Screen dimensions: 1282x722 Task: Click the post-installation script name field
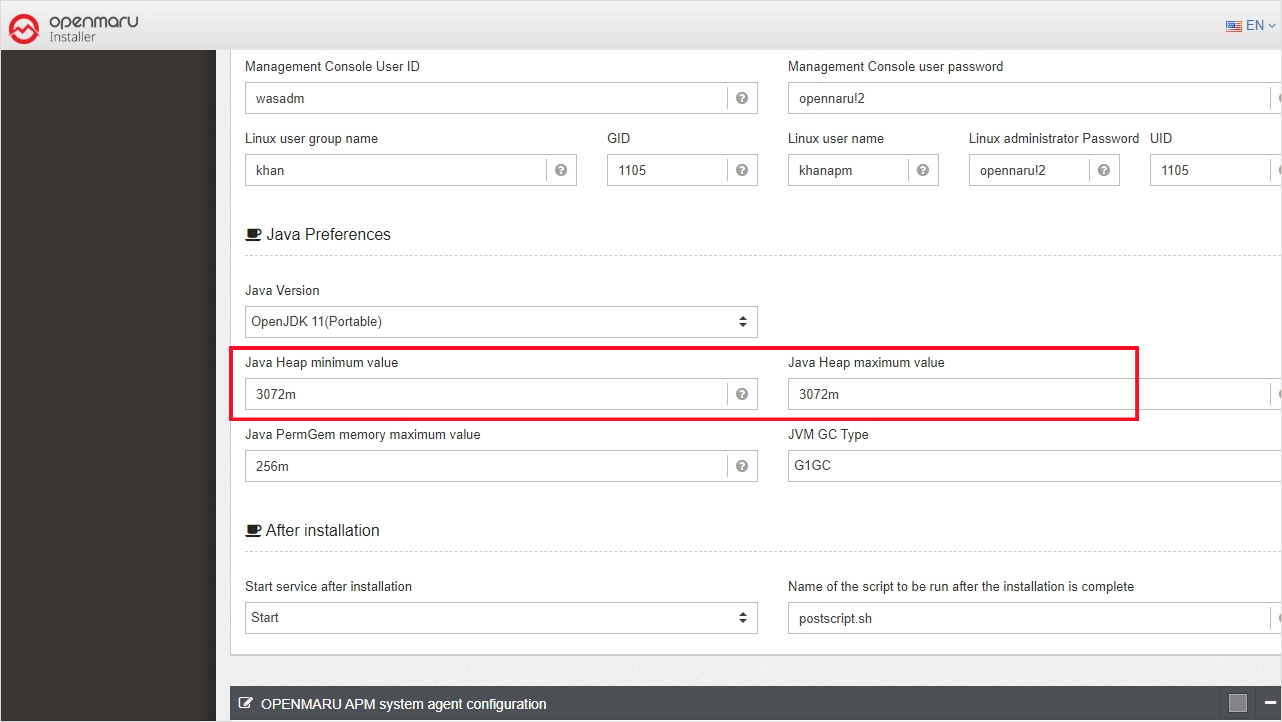point(1025,618)
